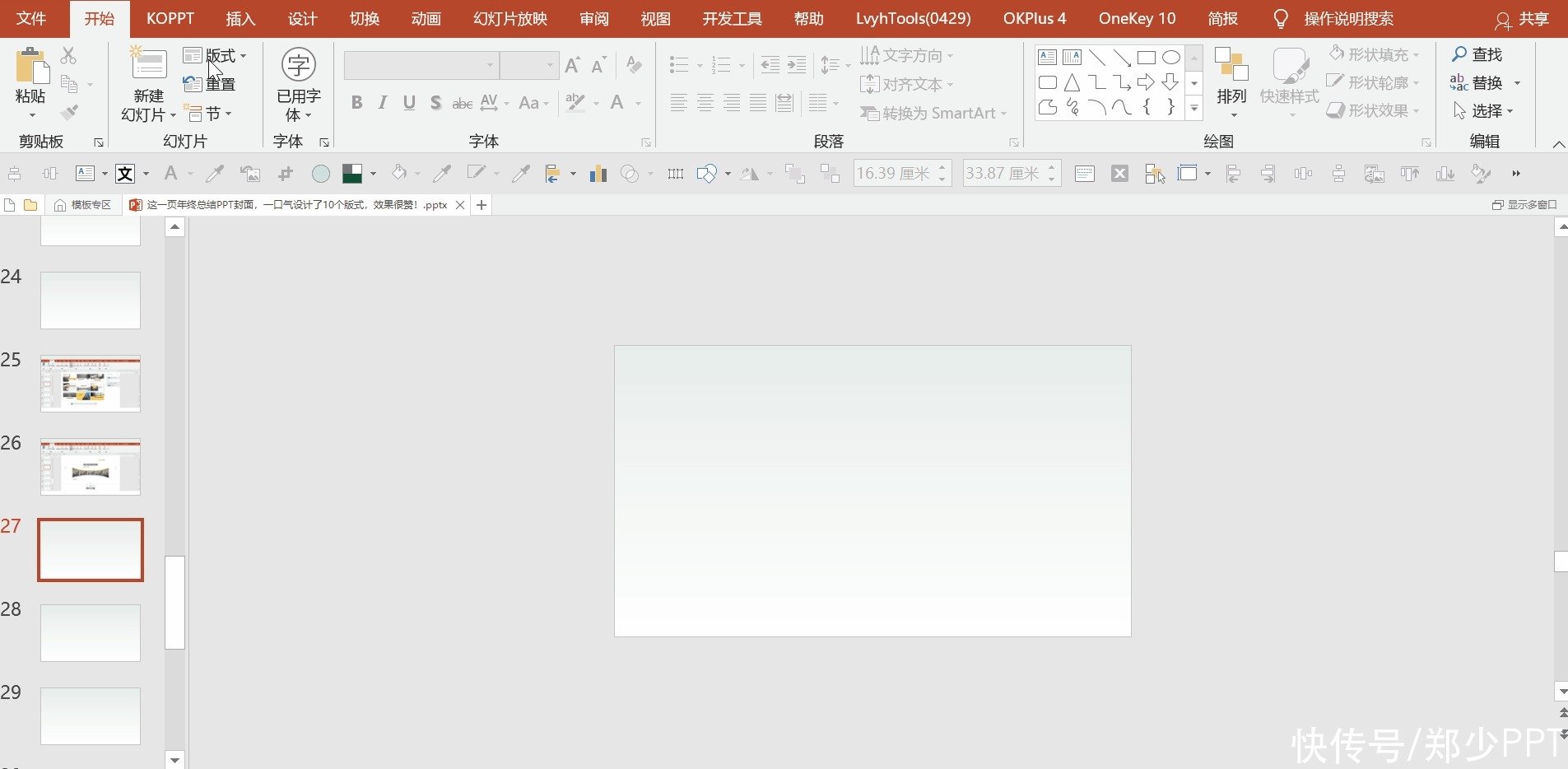
Task: Click 显示多窗口 (show multiple windows) button
Action: 1524,205
